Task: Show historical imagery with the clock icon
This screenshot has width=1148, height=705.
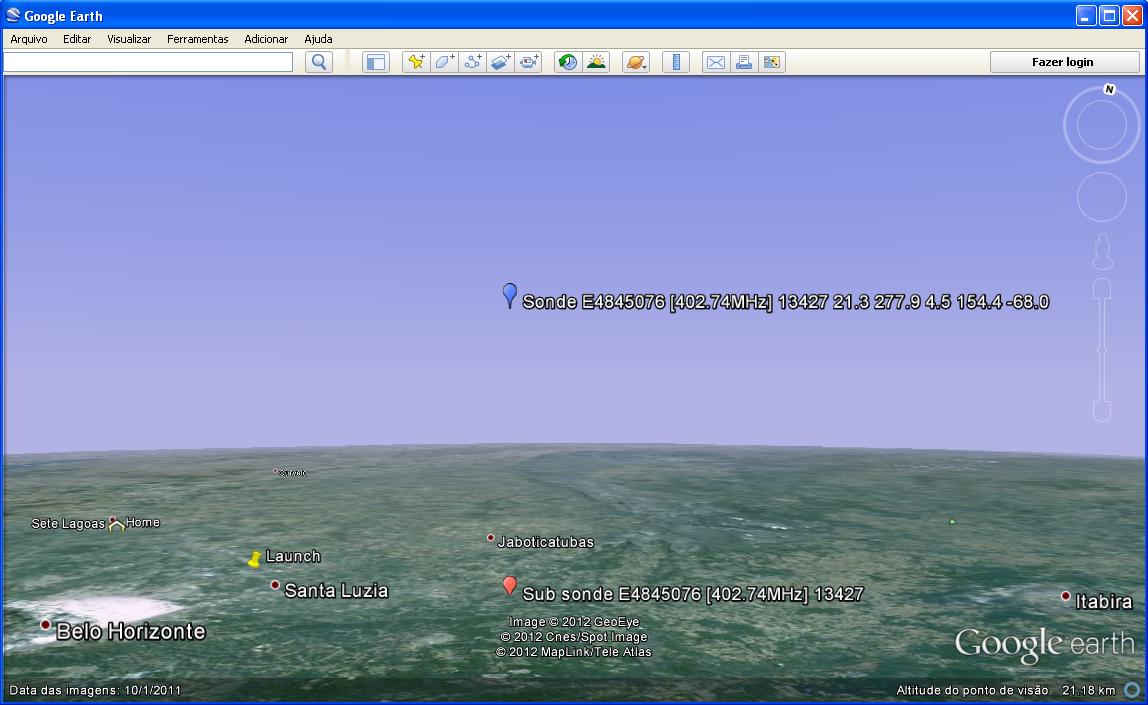Action: (567, 62)
